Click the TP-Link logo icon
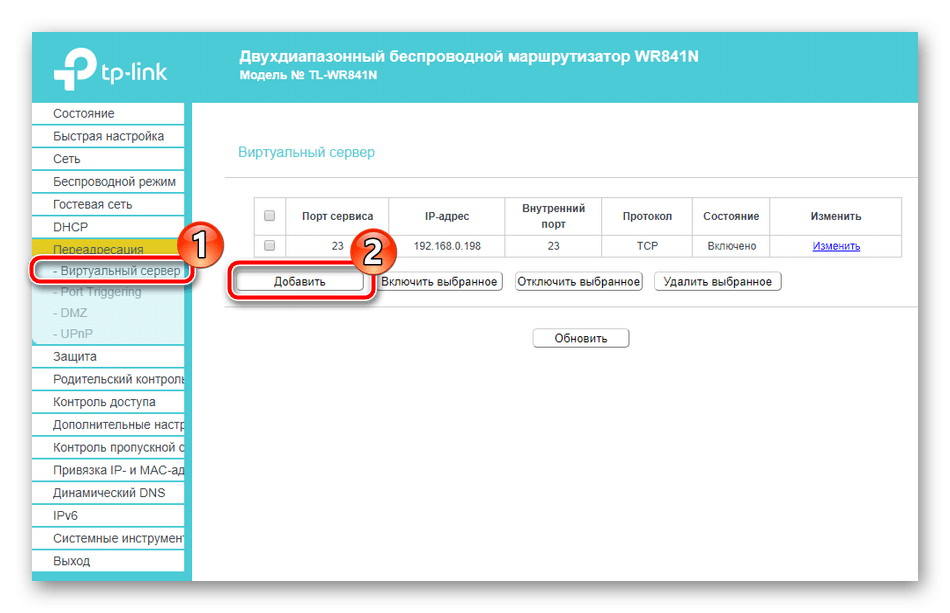Screen dimensions: 950x613 coord(72,68)
